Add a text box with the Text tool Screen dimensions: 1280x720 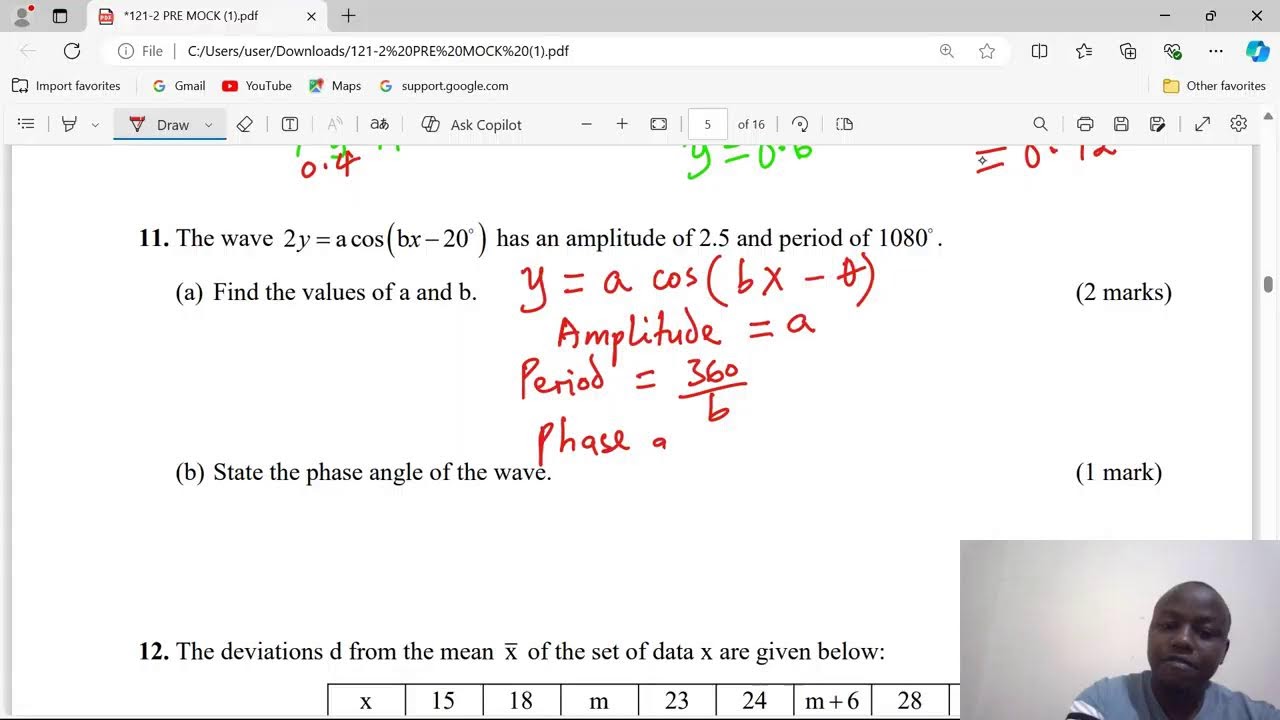(290, 124)
